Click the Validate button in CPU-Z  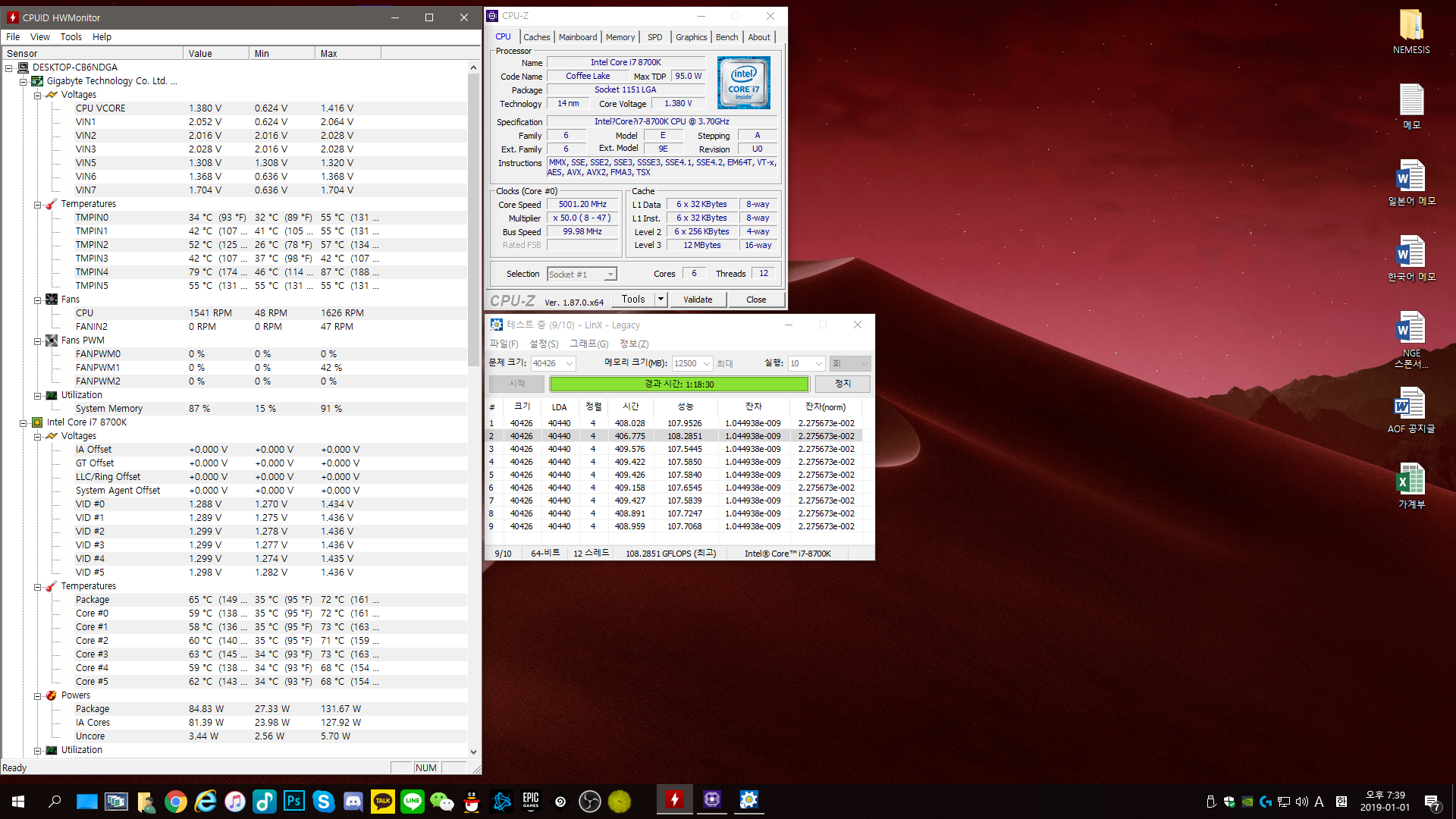click(x=697, y=300)
